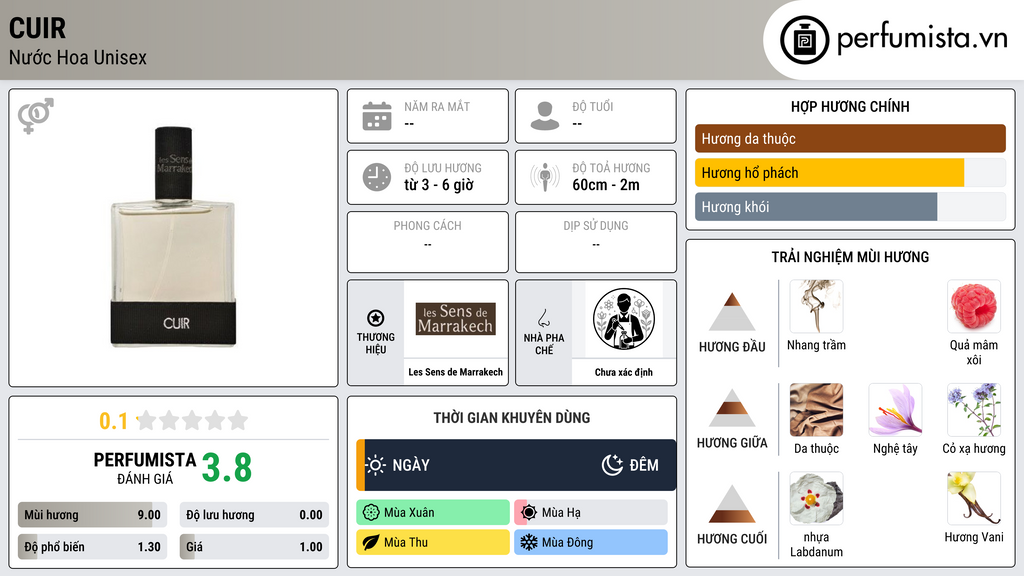The width and height of the screenshot is (1024, 576).
Task: Click the sun icon next to Ngày
Action: pos(376,465)
